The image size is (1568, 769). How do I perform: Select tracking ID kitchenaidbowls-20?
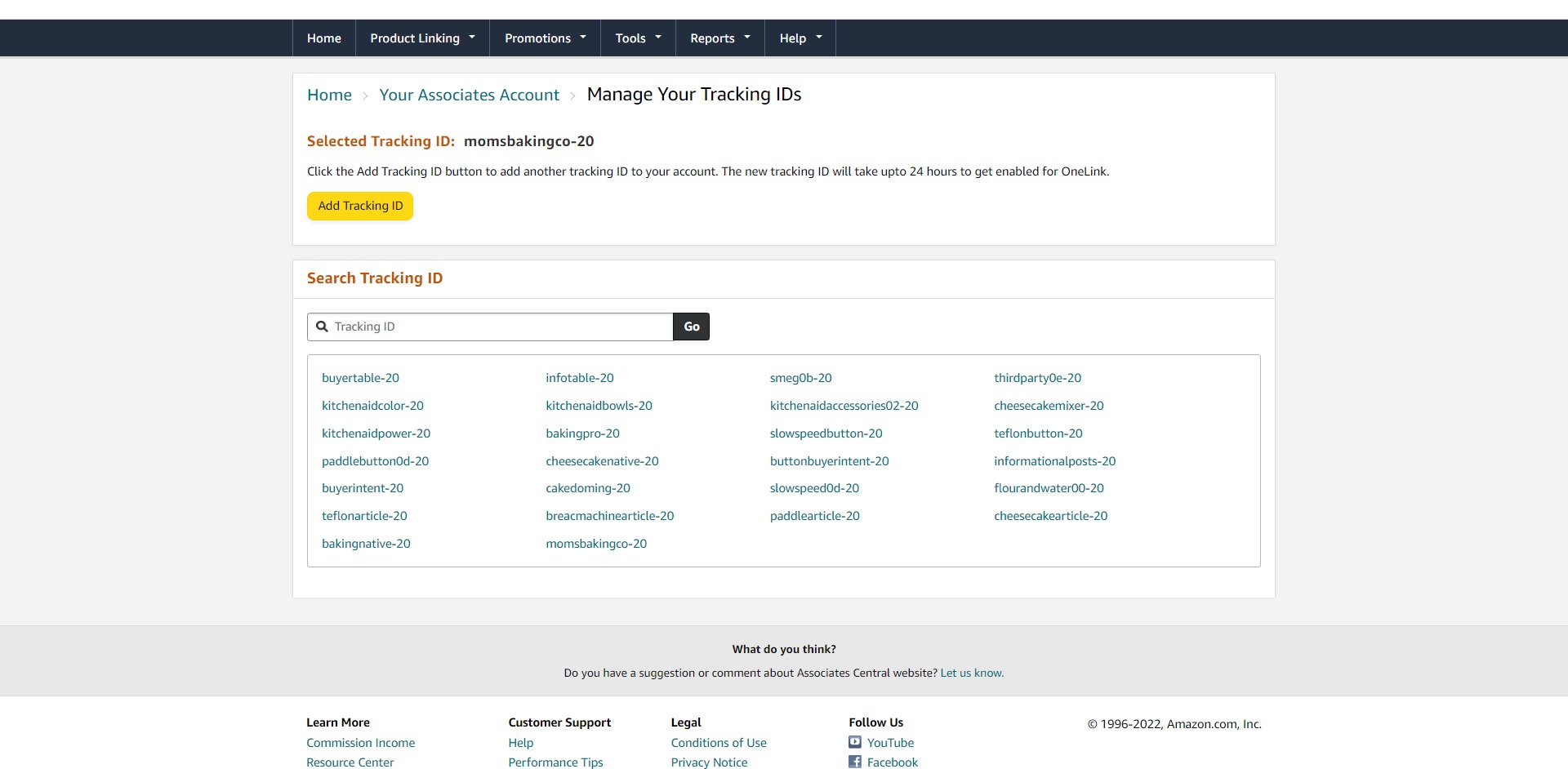point(599,406)
